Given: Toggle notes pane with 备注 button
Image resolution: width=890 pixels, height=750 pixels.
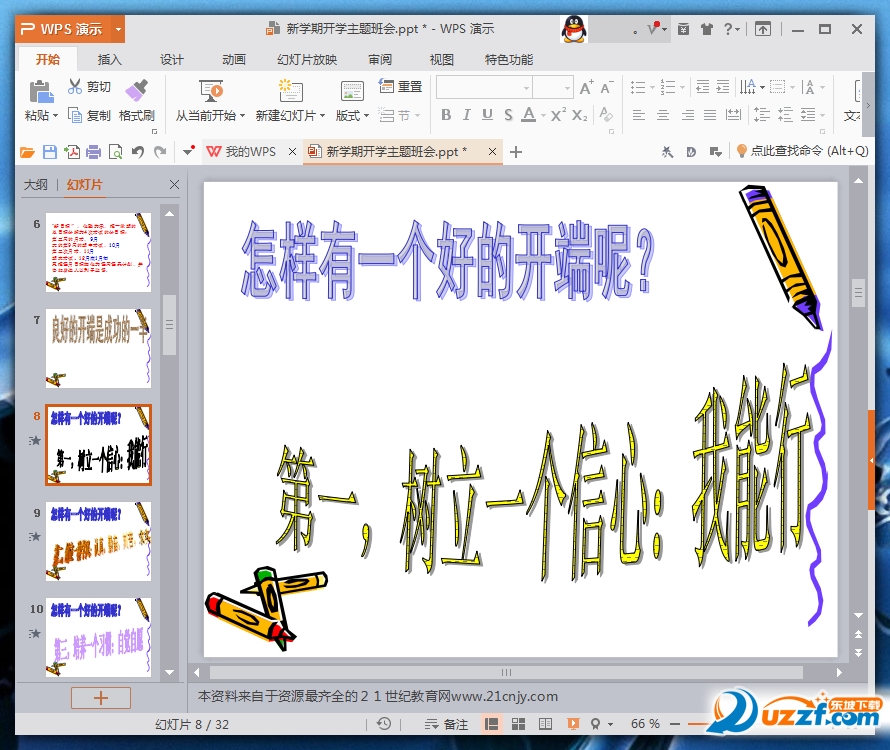Looking at the screenshot, I should pos(447,724).
